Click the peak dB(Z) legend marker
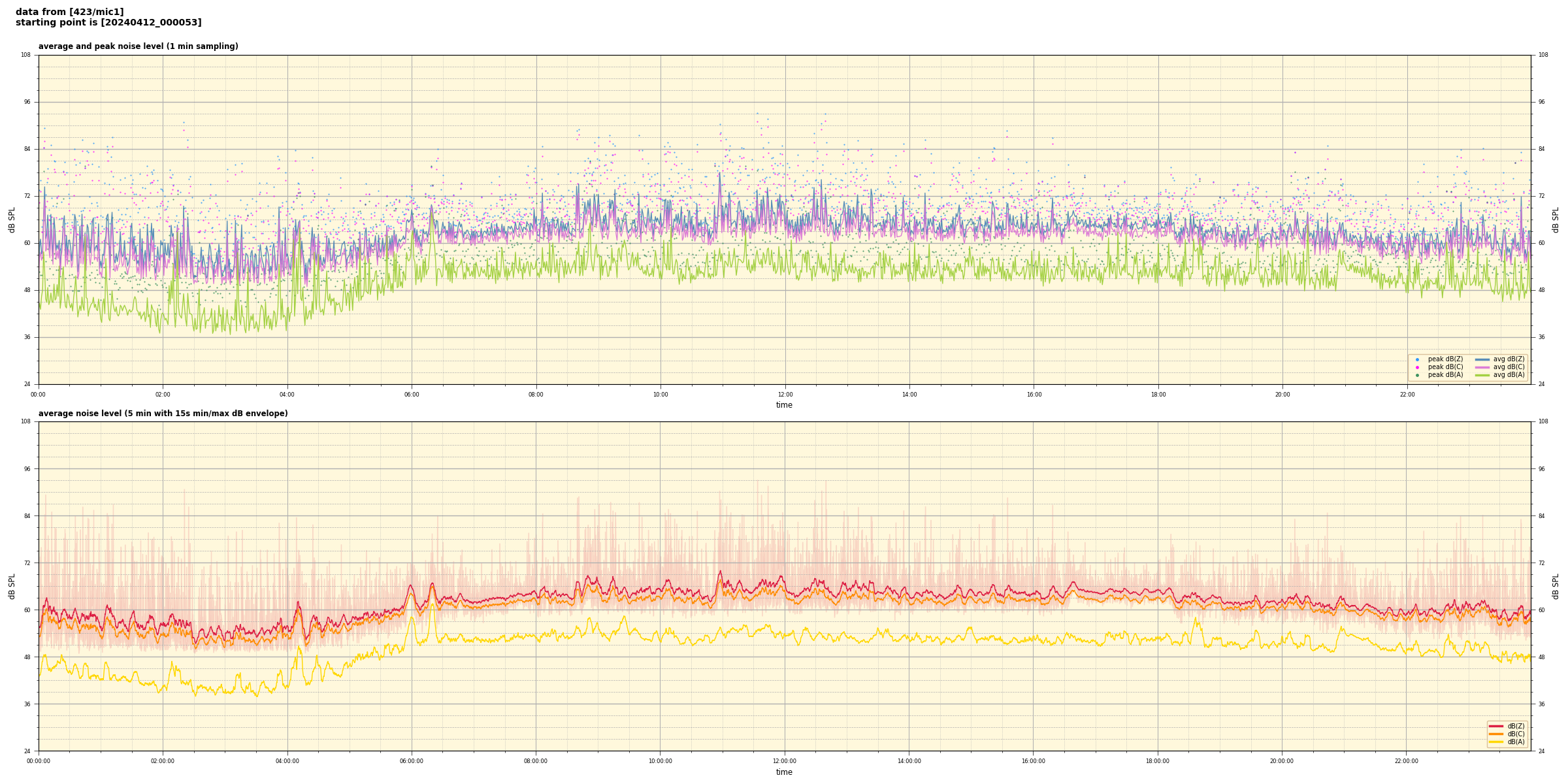Image resolution: width=1568 pixels, height=784 pixels. (1417, 359)
